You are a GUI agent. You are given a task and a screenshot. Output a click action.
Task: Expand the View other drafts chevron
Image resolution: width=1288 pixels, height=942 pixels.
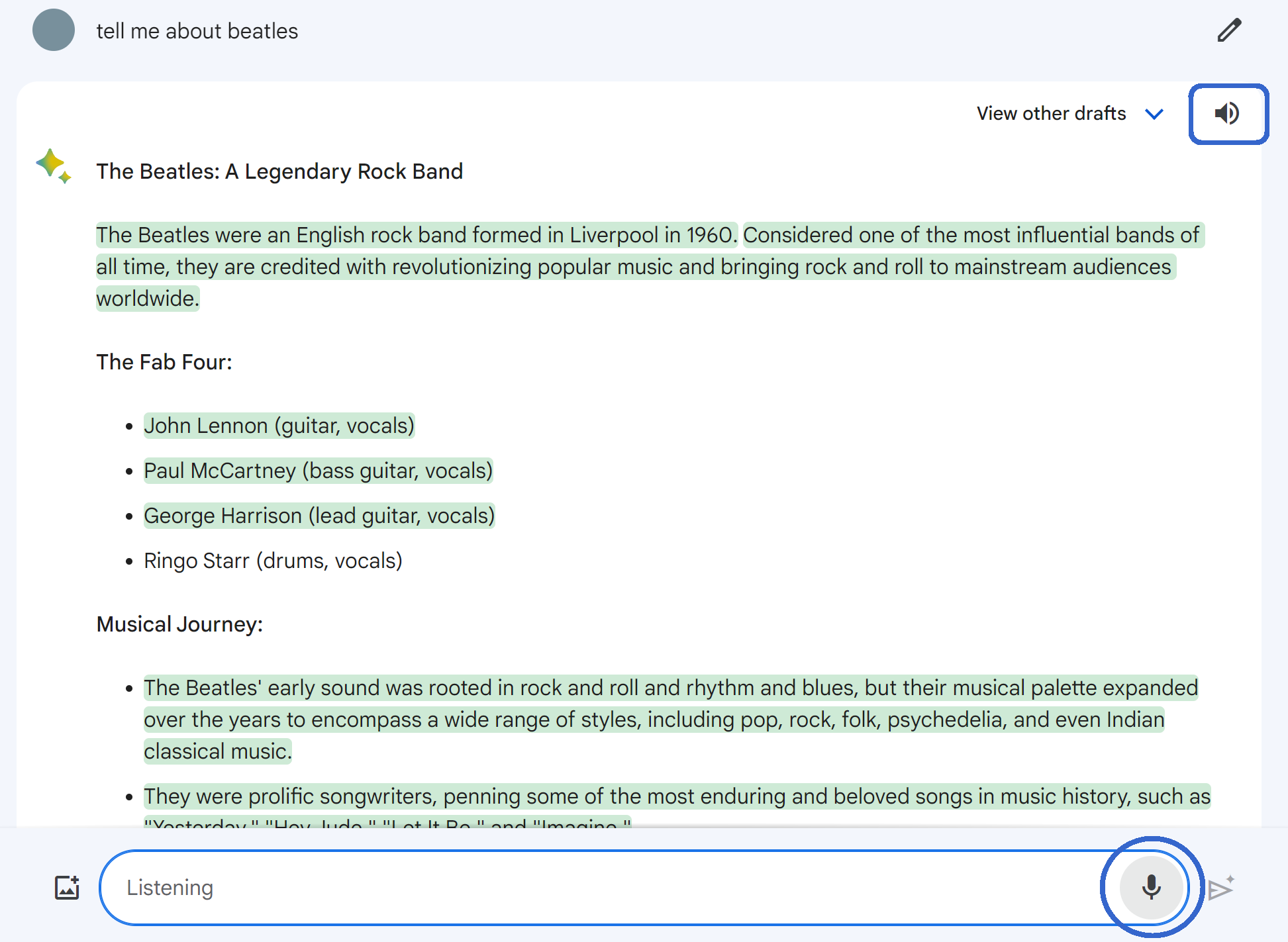pyautogui.click(x=1154, y=114)
